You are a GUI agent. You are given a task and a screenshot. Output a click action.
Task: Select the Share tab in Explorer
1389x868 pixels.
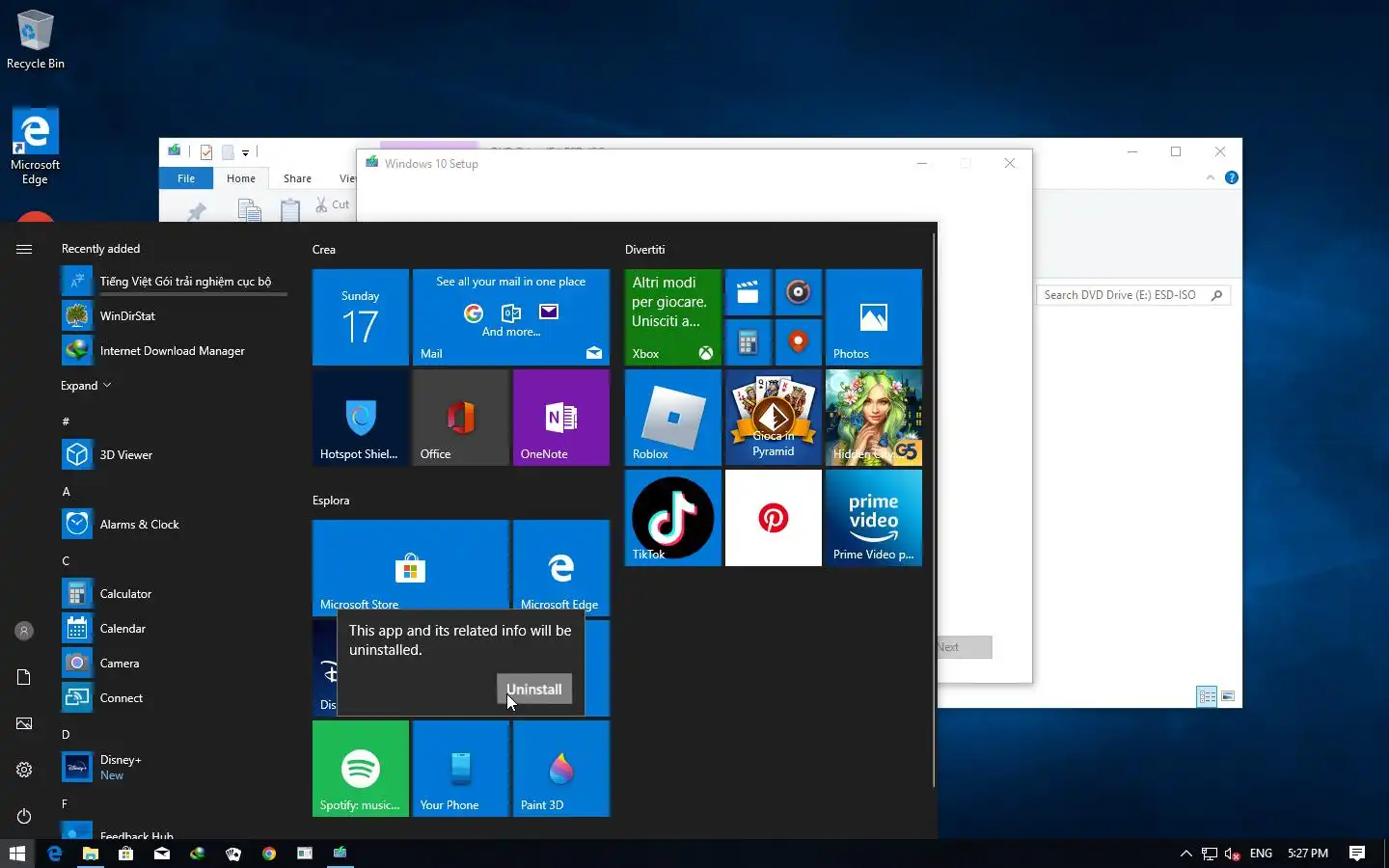pyautogui.click(x=297, y=178)
